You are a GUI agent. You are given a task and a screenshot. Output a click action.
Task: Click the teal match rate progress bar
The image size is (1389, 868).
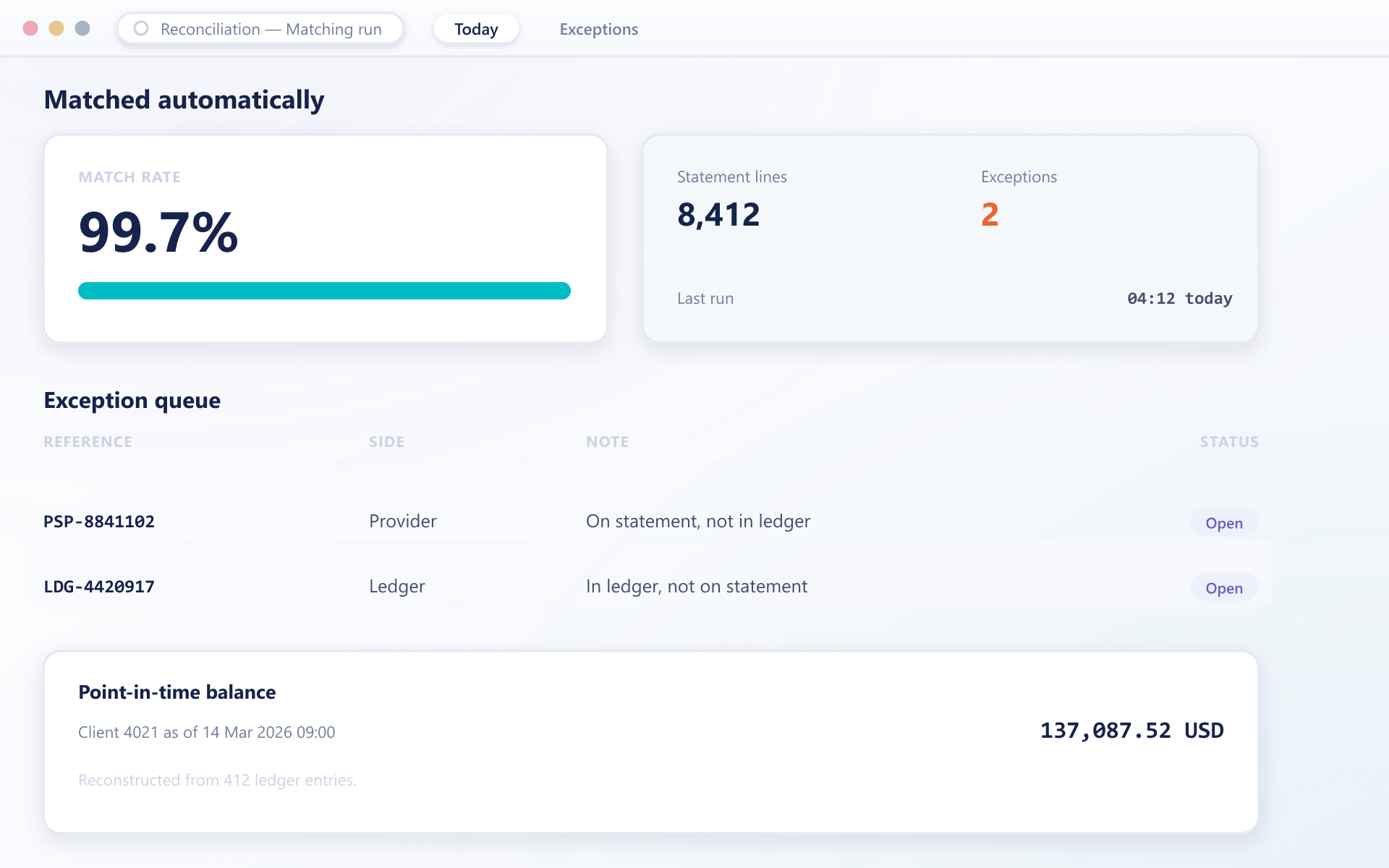324,291
